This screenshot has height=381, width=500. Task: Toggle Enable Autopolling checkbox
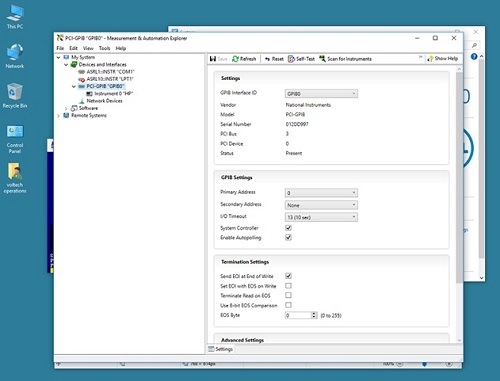click(288, 237)
